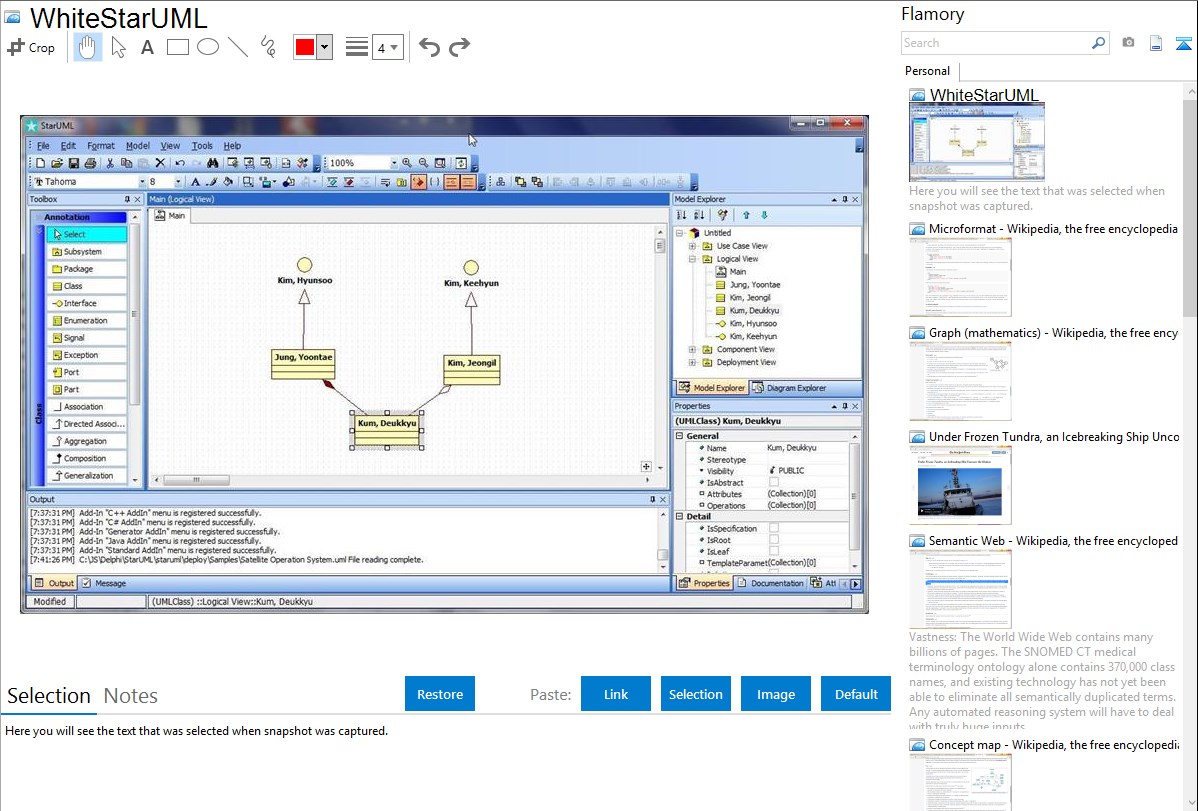This screenshot has width=1198, height=811.
Task: Click the search magnifier icon
Action: click(1098, 43)
